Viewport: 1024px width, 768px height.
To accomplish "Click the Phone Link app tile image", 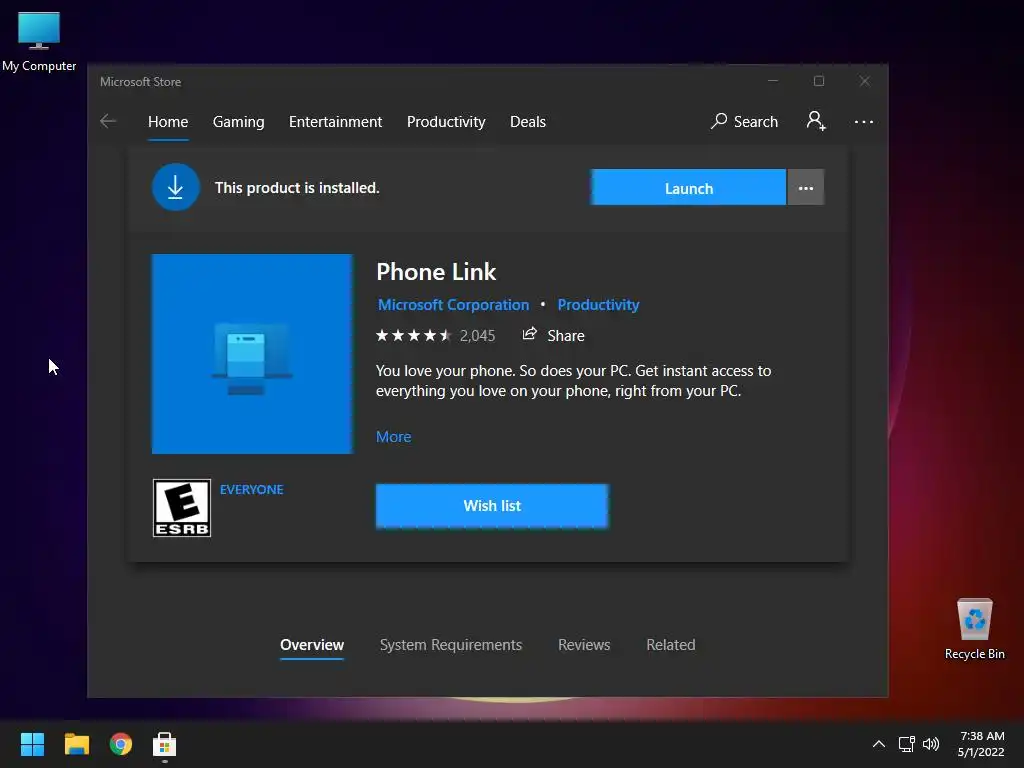I will [x=252, y=354].
